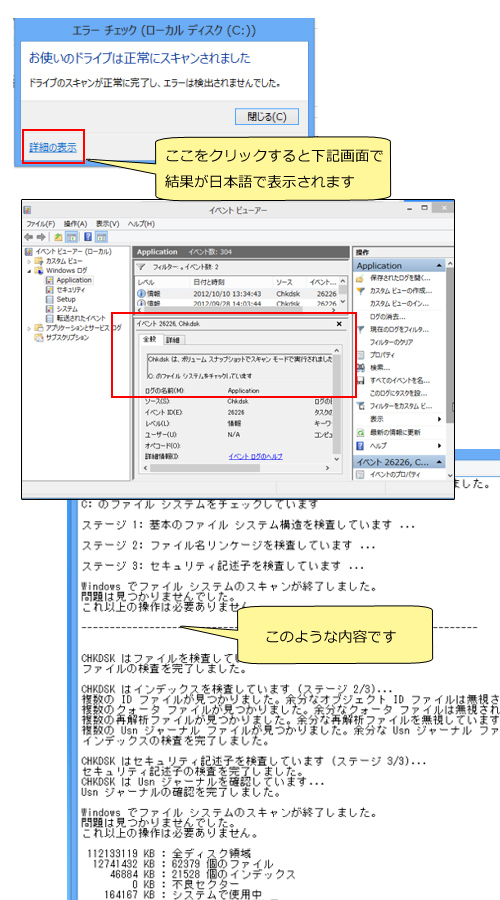Click the すべてのイベントを名前を付けて保存 disk icon
Viewport: 500px width, 900px height.
point(361,380)
